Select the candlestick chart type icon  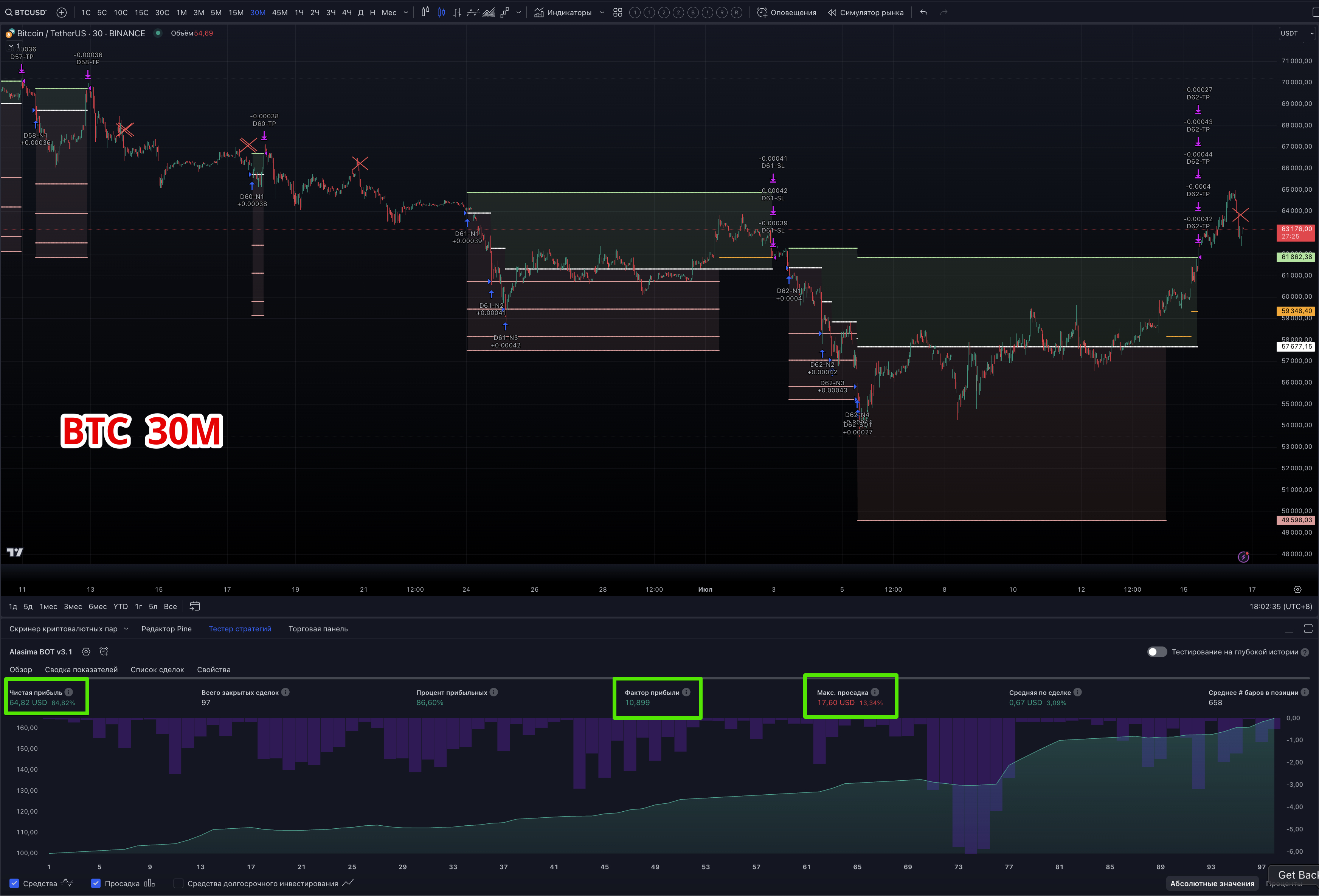tap(441, 12)
